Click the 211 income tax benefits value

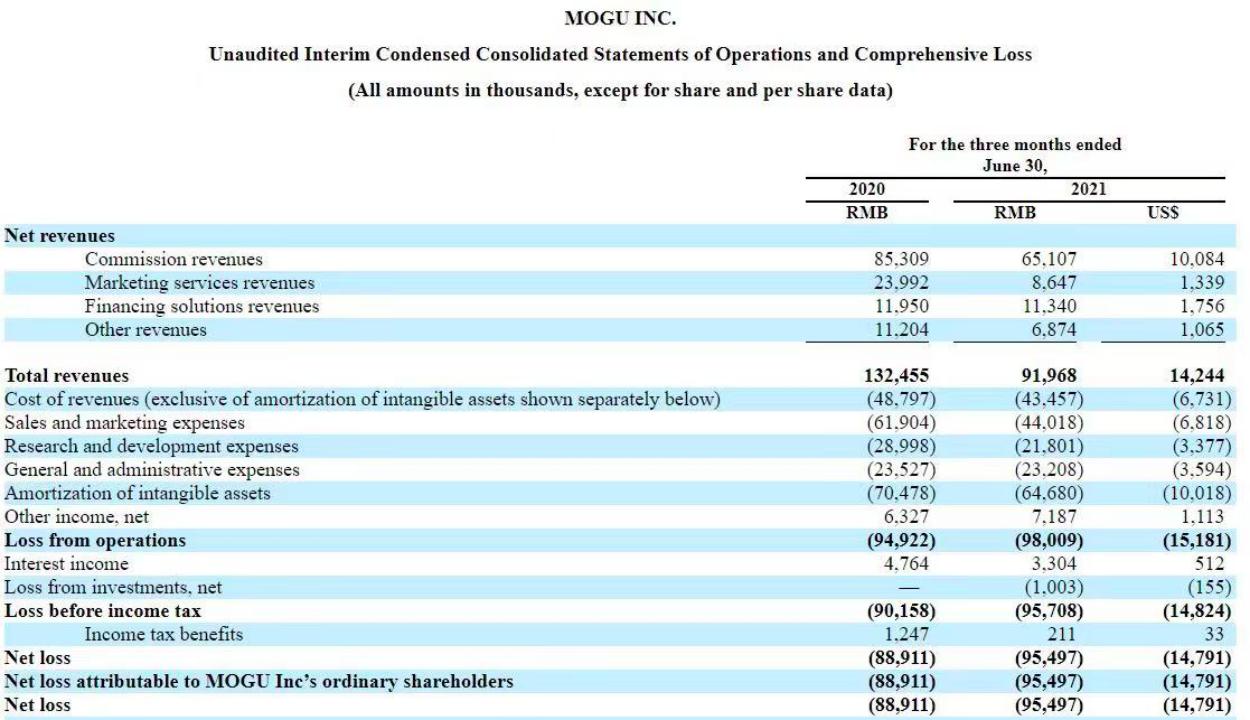click(1062, 634)
